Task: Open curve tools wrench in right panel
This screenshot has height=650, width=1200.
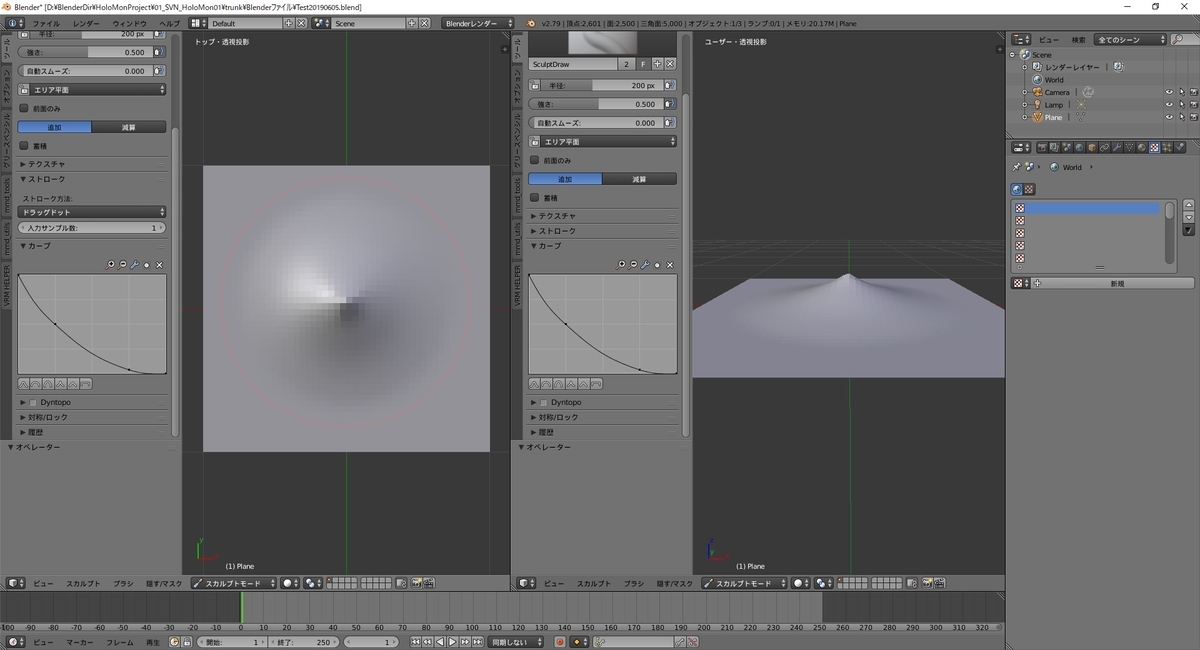Action: tap(645, 264)
